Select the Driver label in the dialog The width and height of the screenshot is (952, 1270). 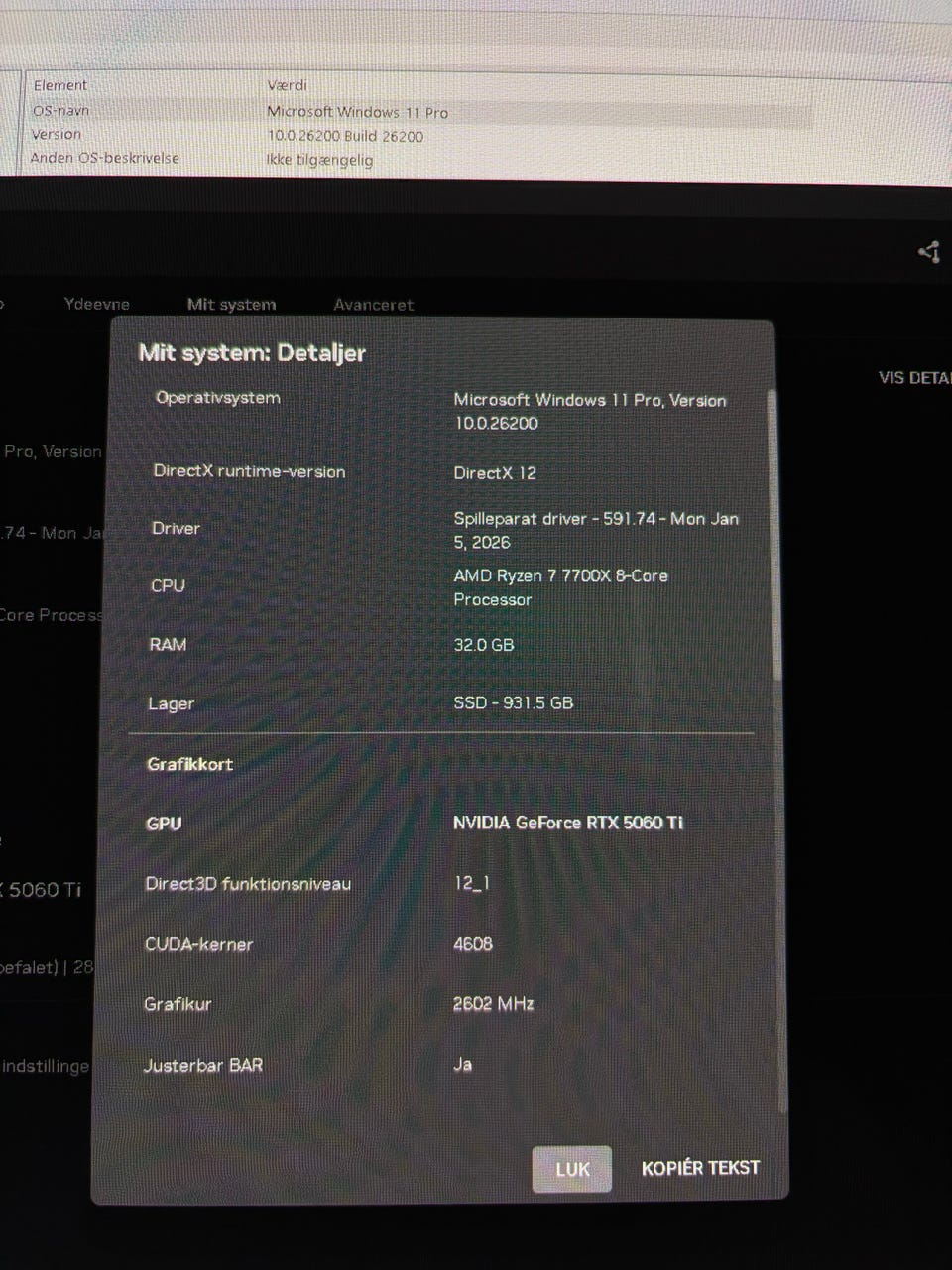176,528
